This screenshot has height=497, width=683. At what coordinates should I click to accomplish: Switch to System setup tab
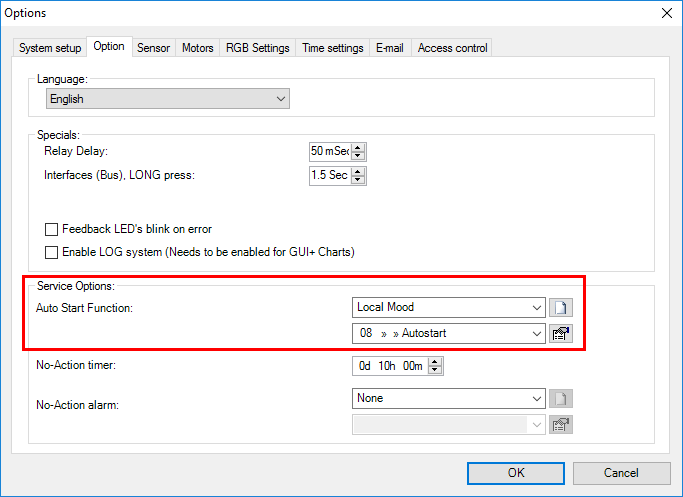[50, 48]
